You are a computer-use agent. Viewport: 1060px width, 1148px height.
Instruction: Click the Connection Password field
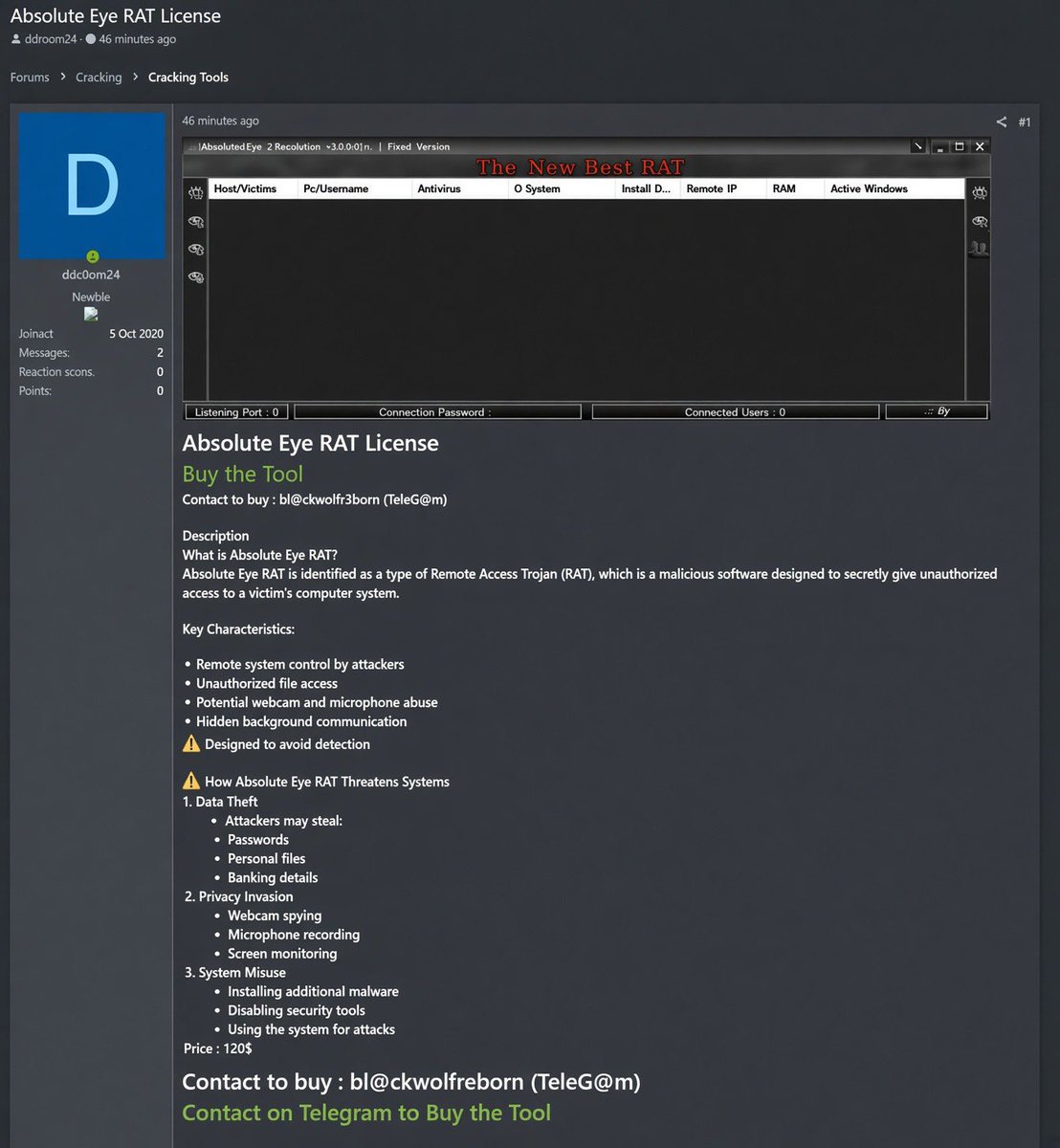(437, 412)
